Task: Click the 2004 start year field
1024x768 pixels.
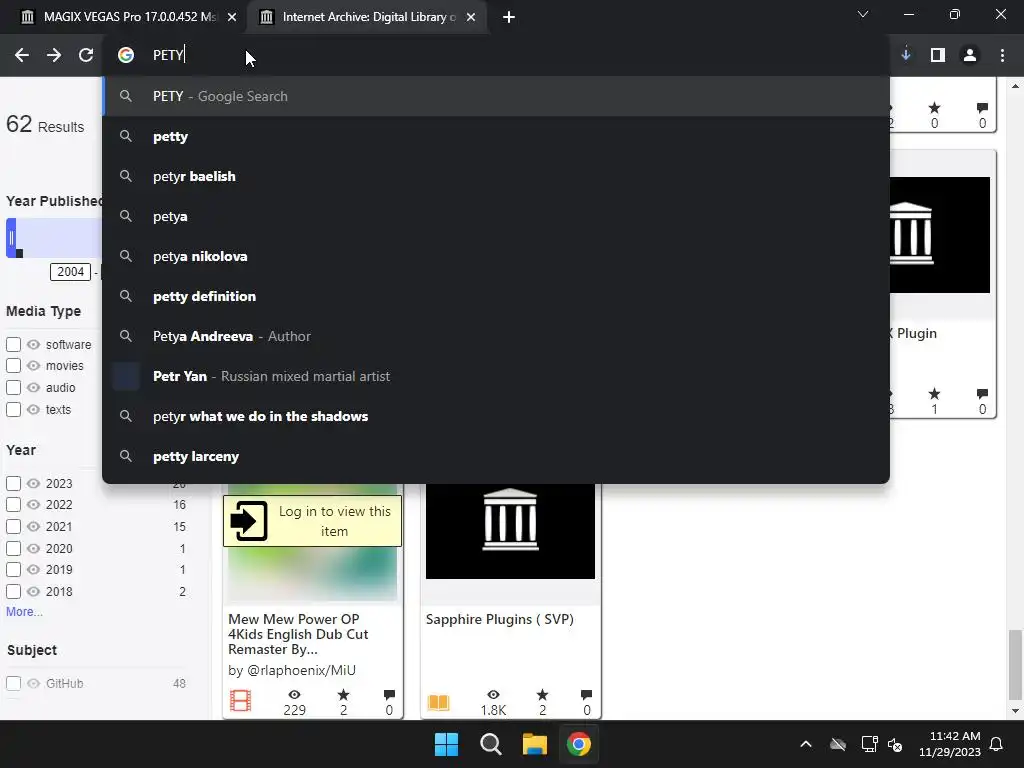Action: (71, 272)
